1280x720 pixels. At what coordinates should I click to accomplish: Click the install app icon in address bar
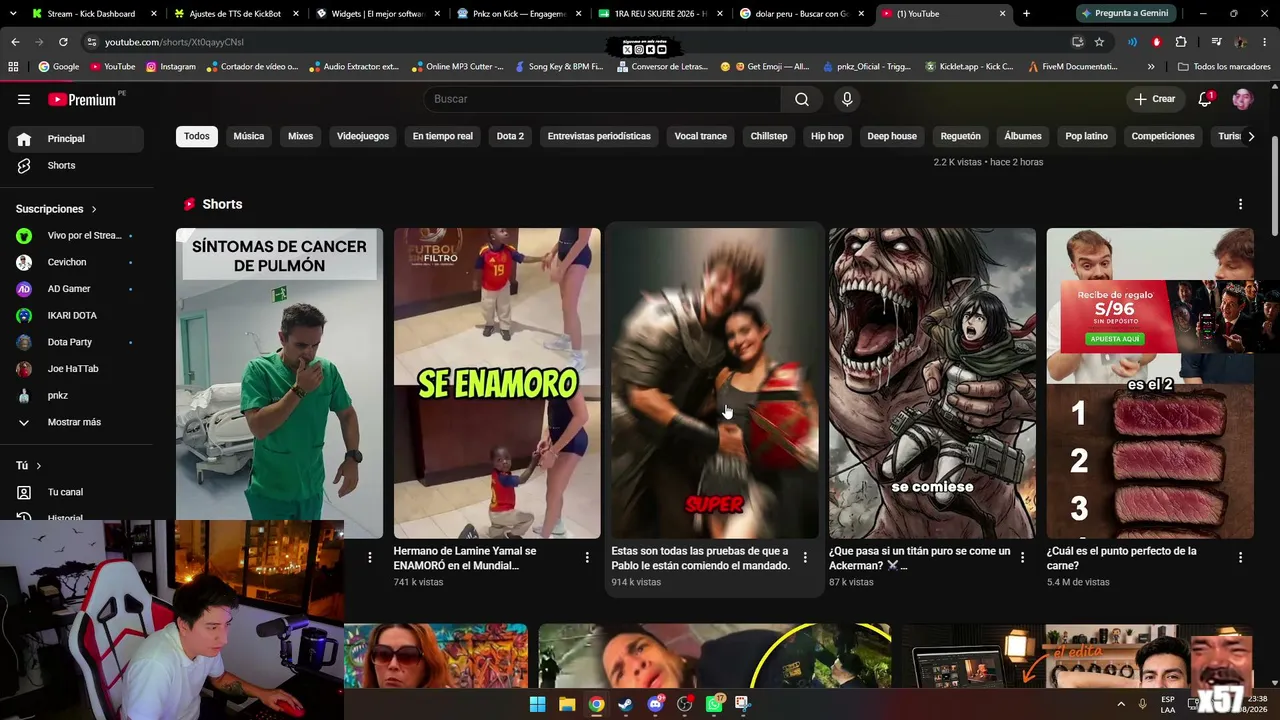(1077, 42)
